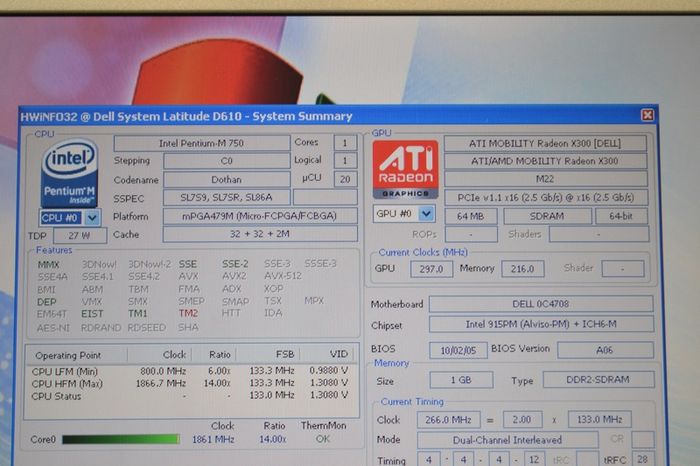The height and width of the screenshot is (466, 700).
Task: Click the Ratio column header in operating table
Action: pos(214,355)
